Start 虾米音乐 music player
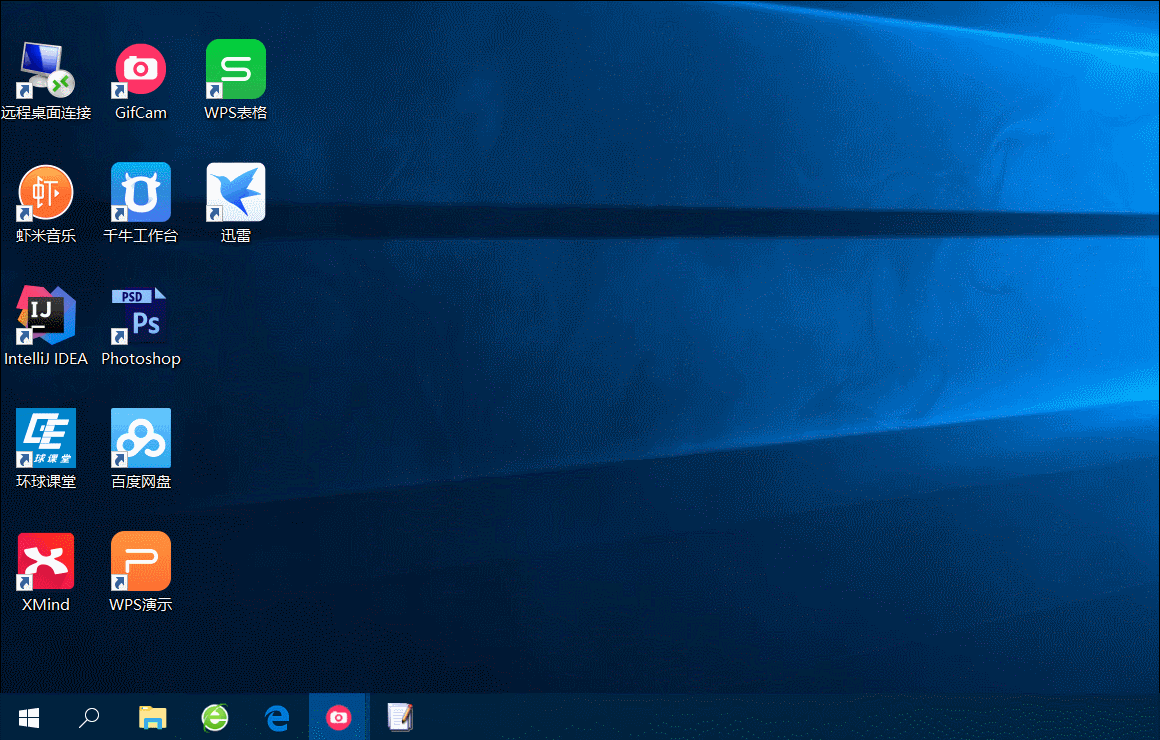1160x740 pixels. point(46,191)
